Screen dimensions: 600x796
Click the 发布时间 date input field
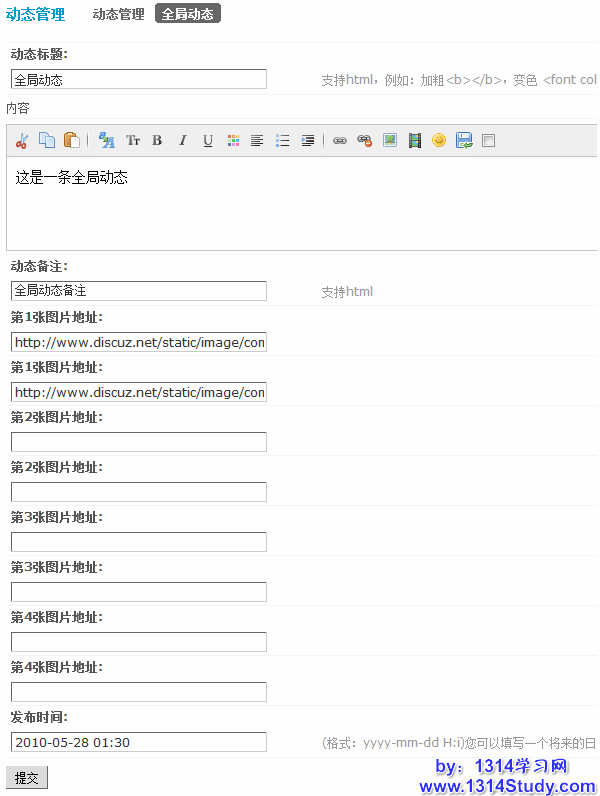(x=139, y=742)
